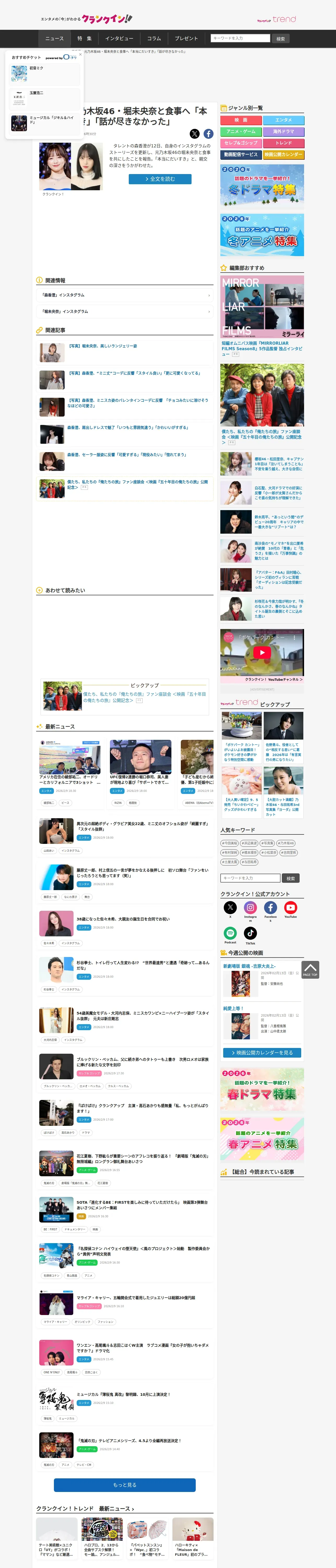Viewport: 336px width, 1568px height.
Task: Open 映画公開カレンダーを見る button
Action: tap(262, 1052)
